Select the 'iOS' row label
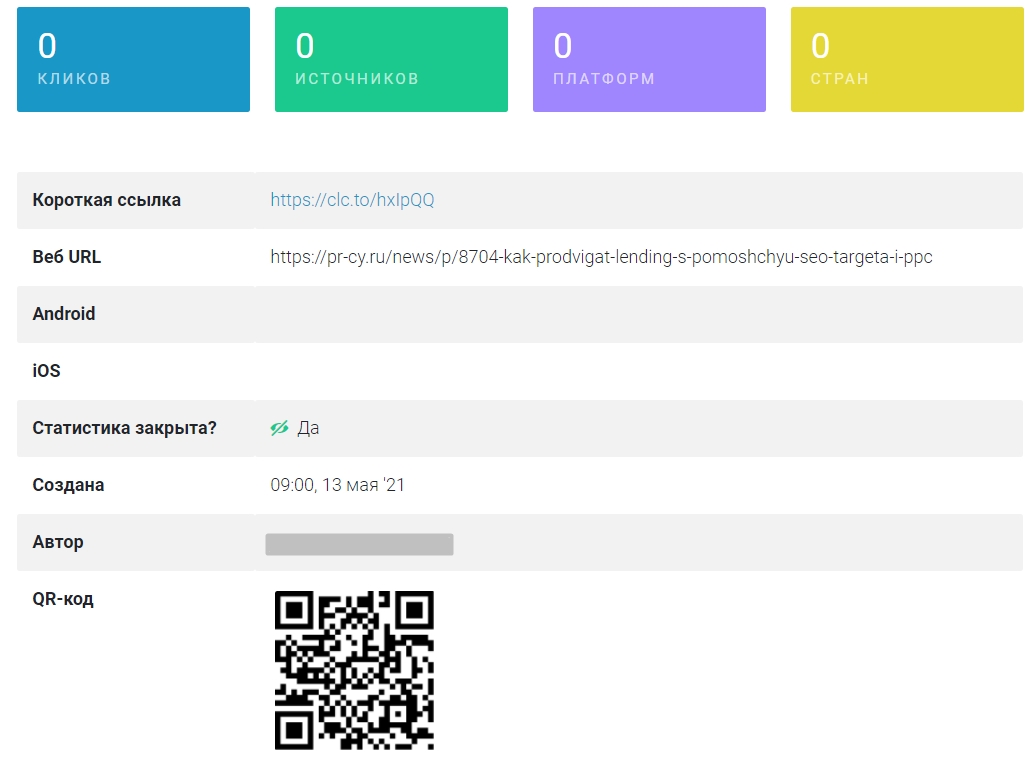 pyautogui.click(x=46, y=371)
